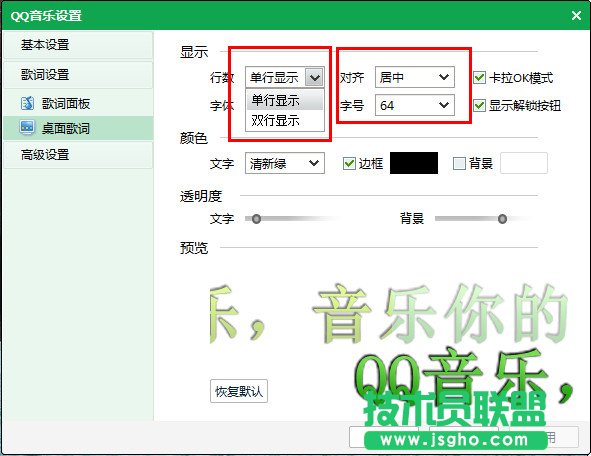
Task: Click the 恢复默认 button
Action: point(239,391)
